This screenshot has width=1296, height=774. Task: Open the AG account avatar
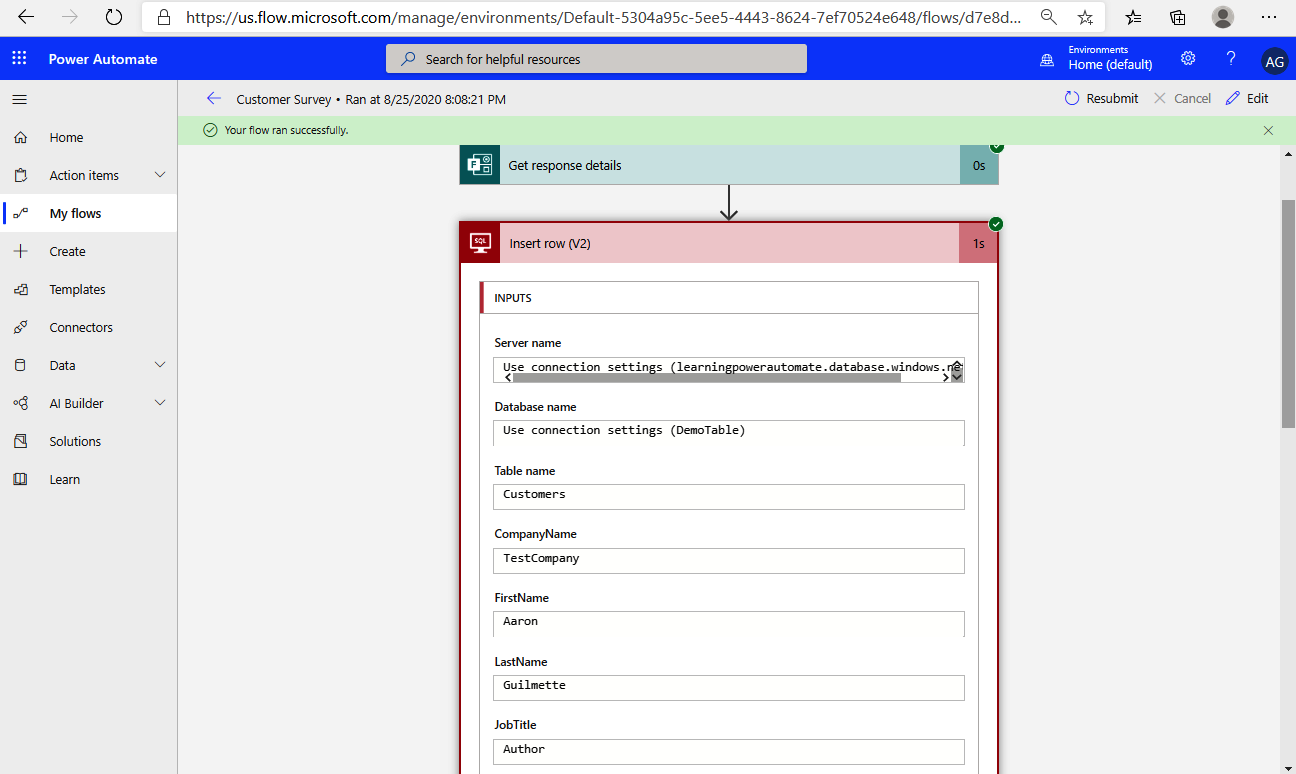coord(1275,61)
